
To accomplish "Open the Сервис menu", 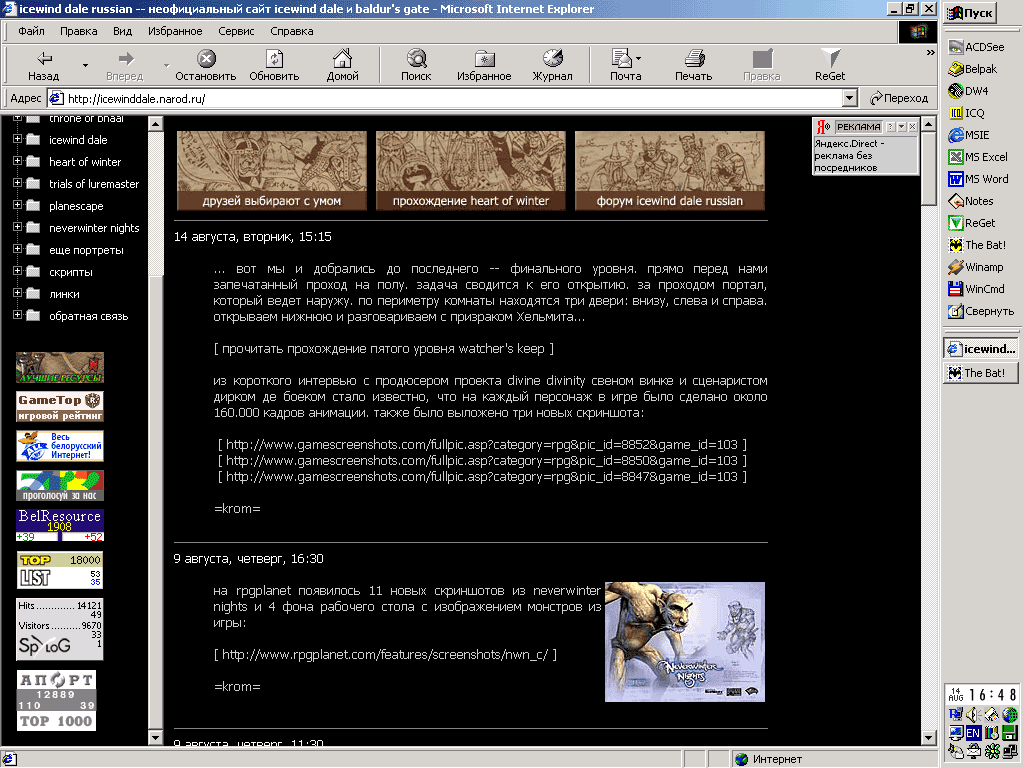I will click(236, 31).
